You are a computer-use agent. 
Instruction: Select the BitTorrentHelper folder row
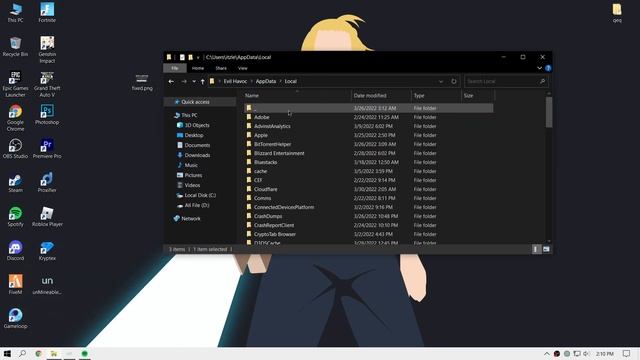point(369,144)
